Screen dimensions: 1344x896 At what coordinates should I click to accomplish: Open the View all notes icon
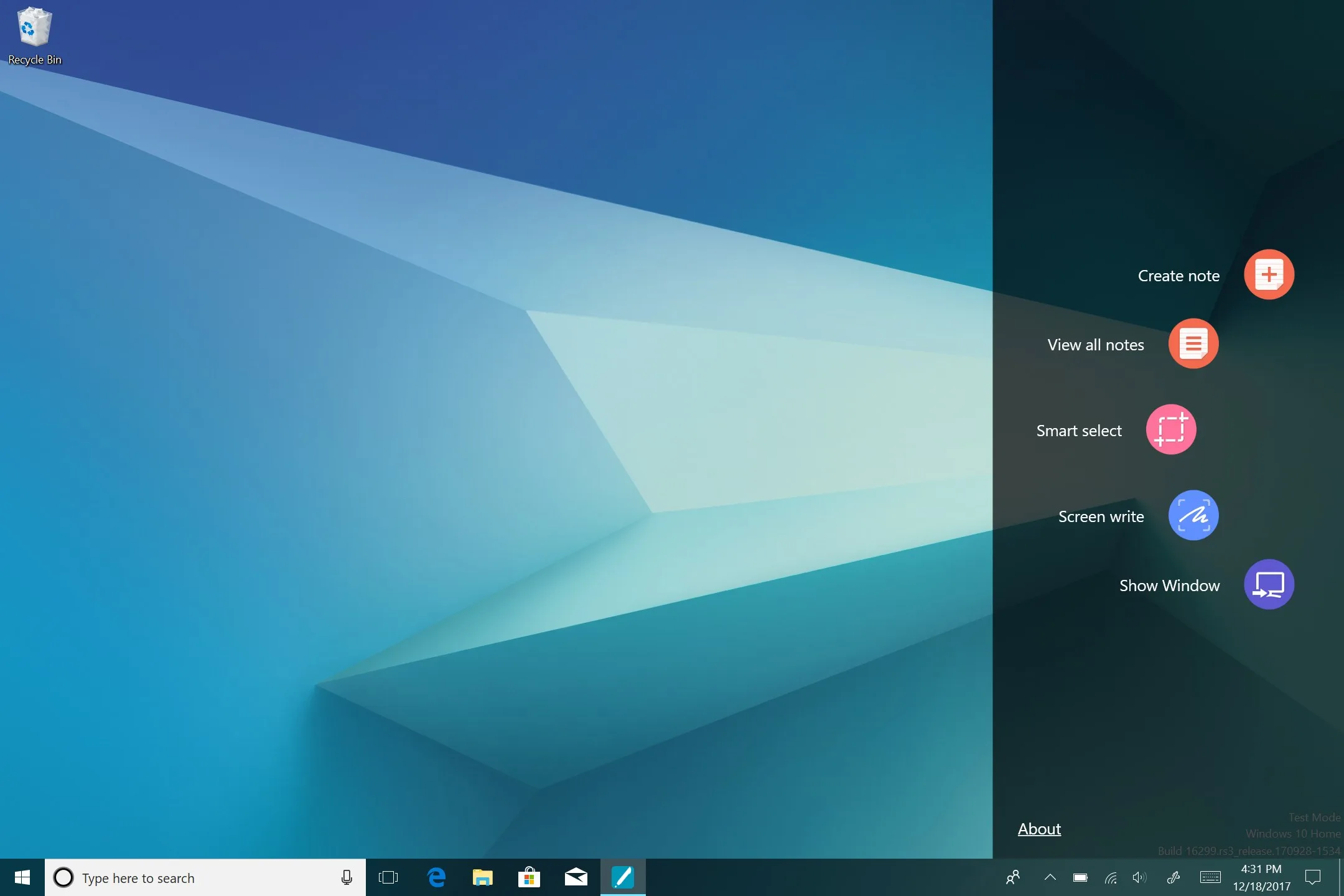[1193, 343]
